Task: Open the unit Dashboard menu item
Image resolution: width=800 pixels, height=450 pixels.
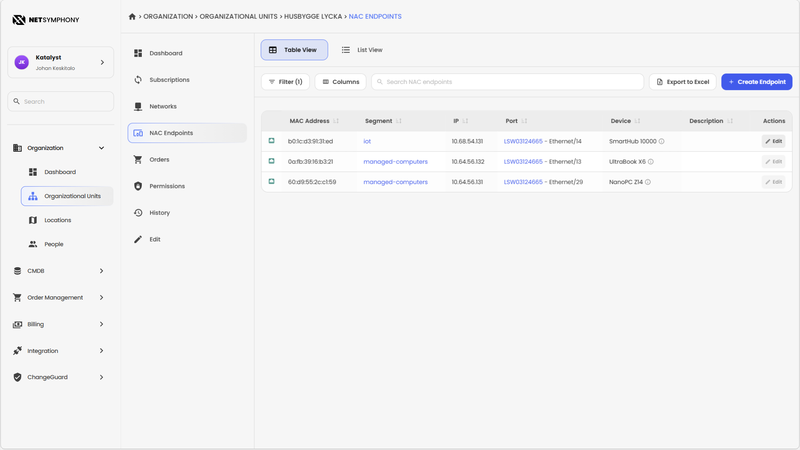Action: coord(187,53)
